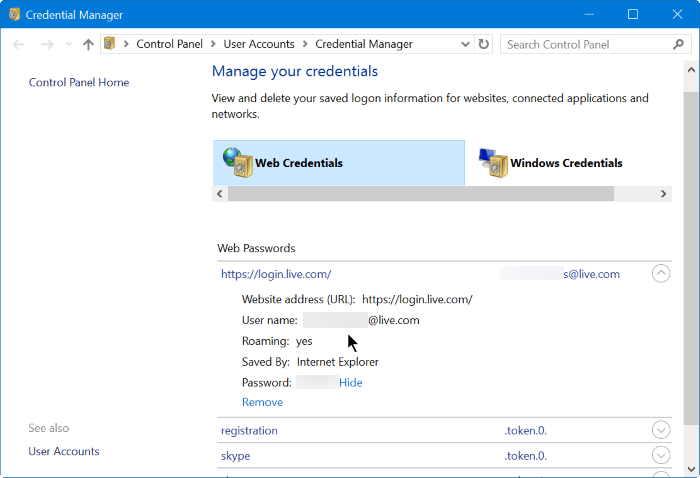The image size is (700, 478).
Task: Click the Web Passwords heading
Action: click(x=256, y=248)
